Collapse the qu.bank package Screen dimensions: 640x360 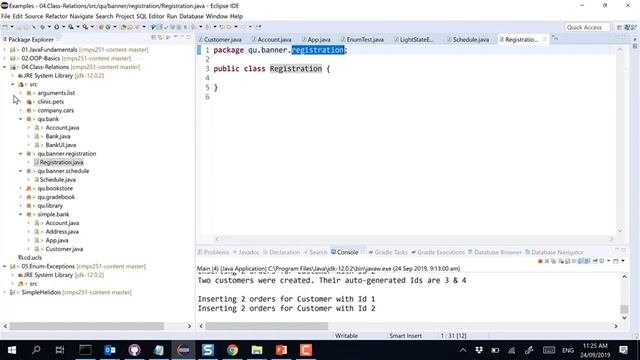[x=20, y=119]
